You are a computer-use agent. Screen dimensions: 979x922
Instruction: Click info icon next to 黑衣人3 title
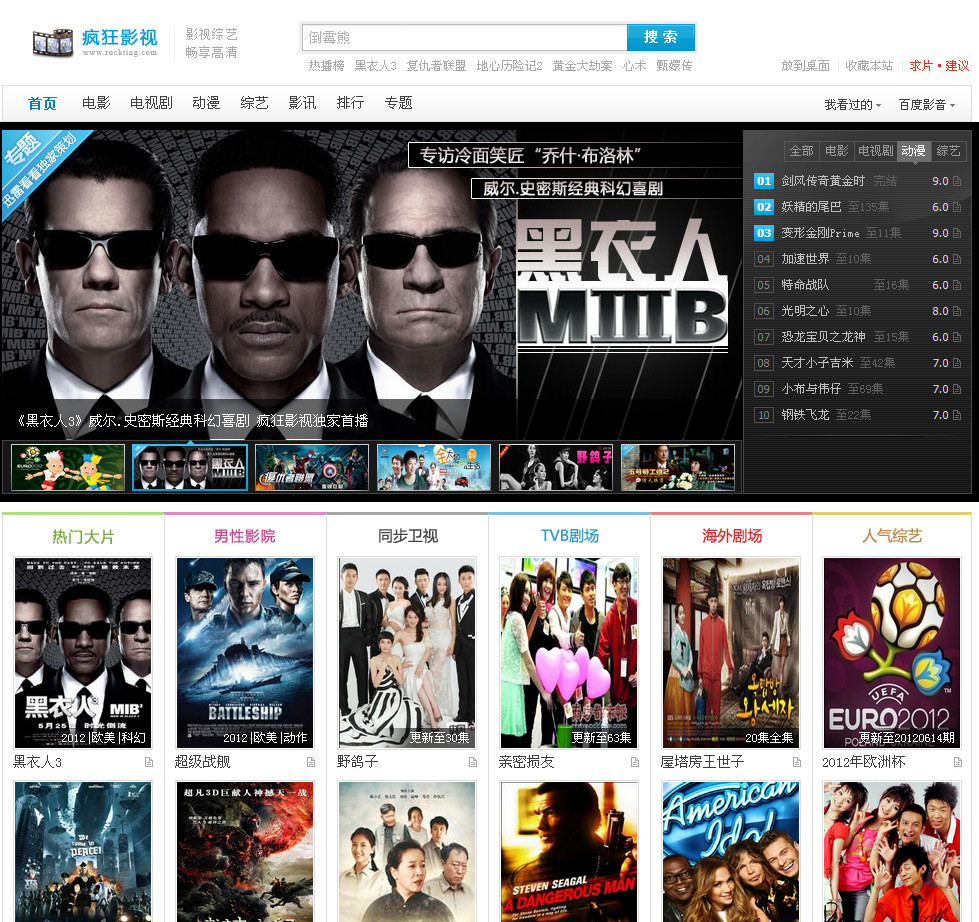coord(149,762)
